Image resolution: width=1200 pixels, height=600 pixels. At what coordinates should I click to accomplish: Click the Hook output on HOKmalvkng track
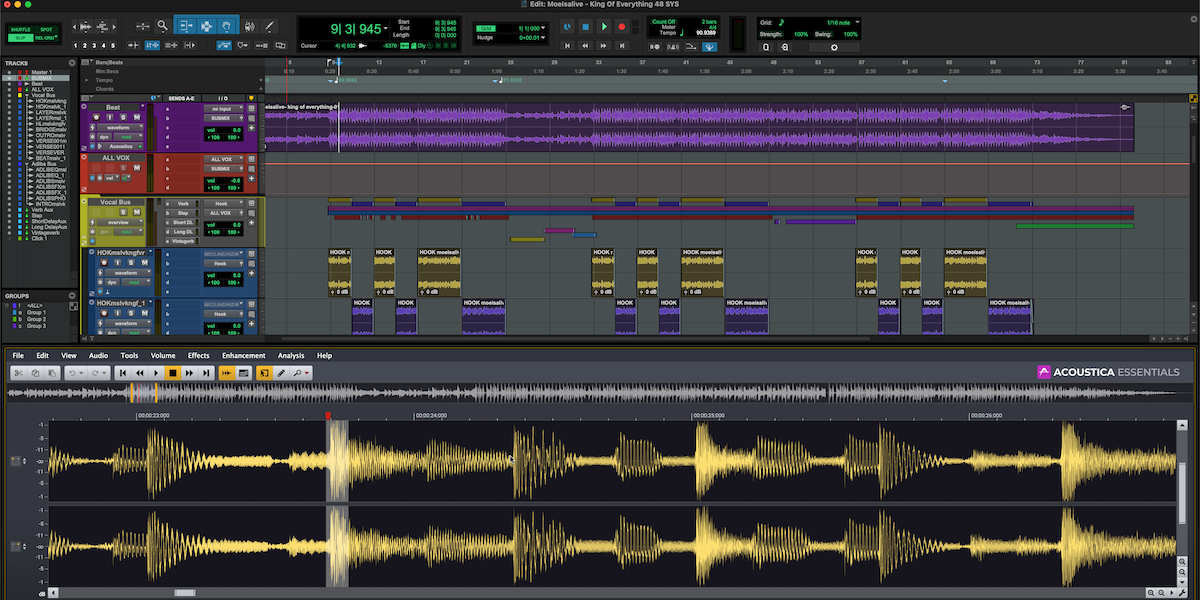pyautogui.click(x=221, y=263)
